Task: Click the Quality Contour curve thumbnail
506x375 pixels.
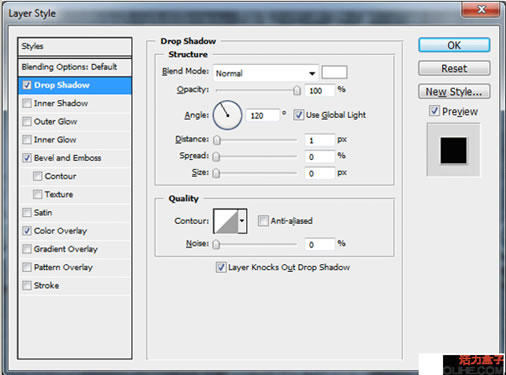Action: point(226,221)
